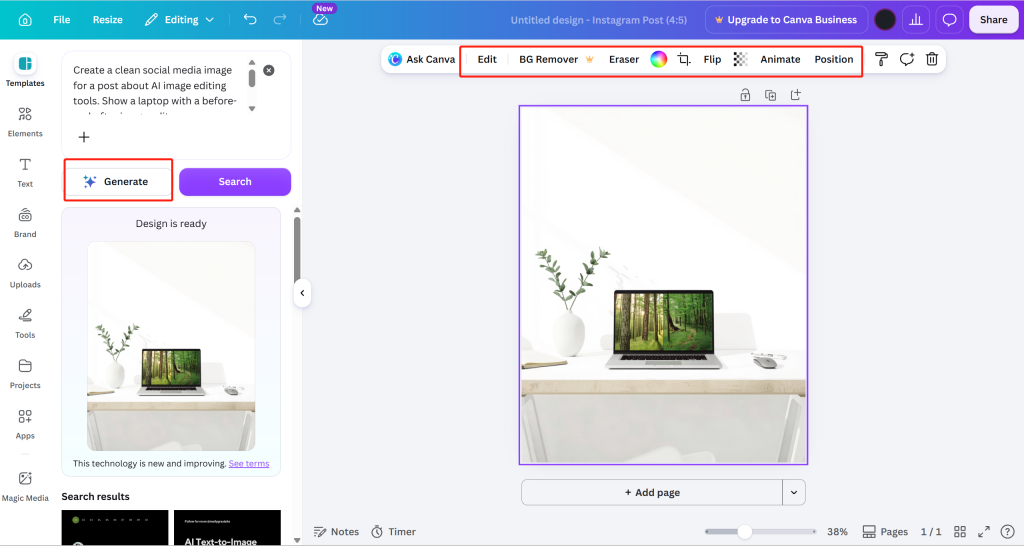Open grid view of pages

pos(959,532)
